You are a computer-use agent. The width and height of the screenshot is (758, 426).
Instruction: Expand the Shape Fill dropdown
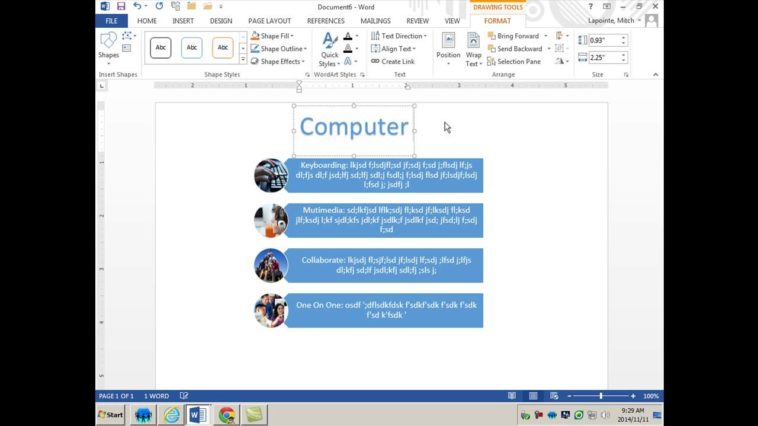coord(289,36)
